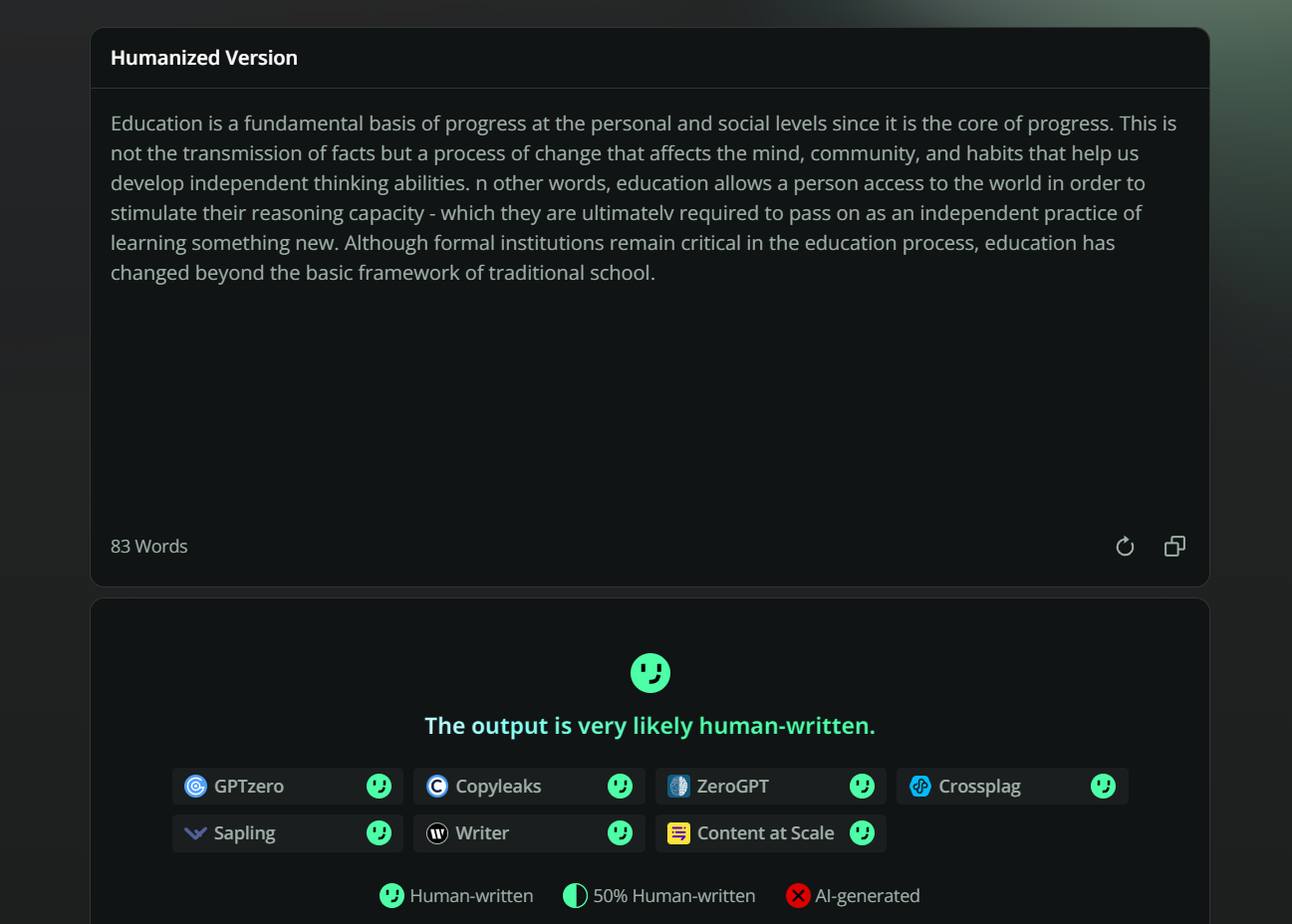This screenshot has width=1292, height=924.
Task: Click the 50% Human-written half-circle icon
Action: (575, 896)
